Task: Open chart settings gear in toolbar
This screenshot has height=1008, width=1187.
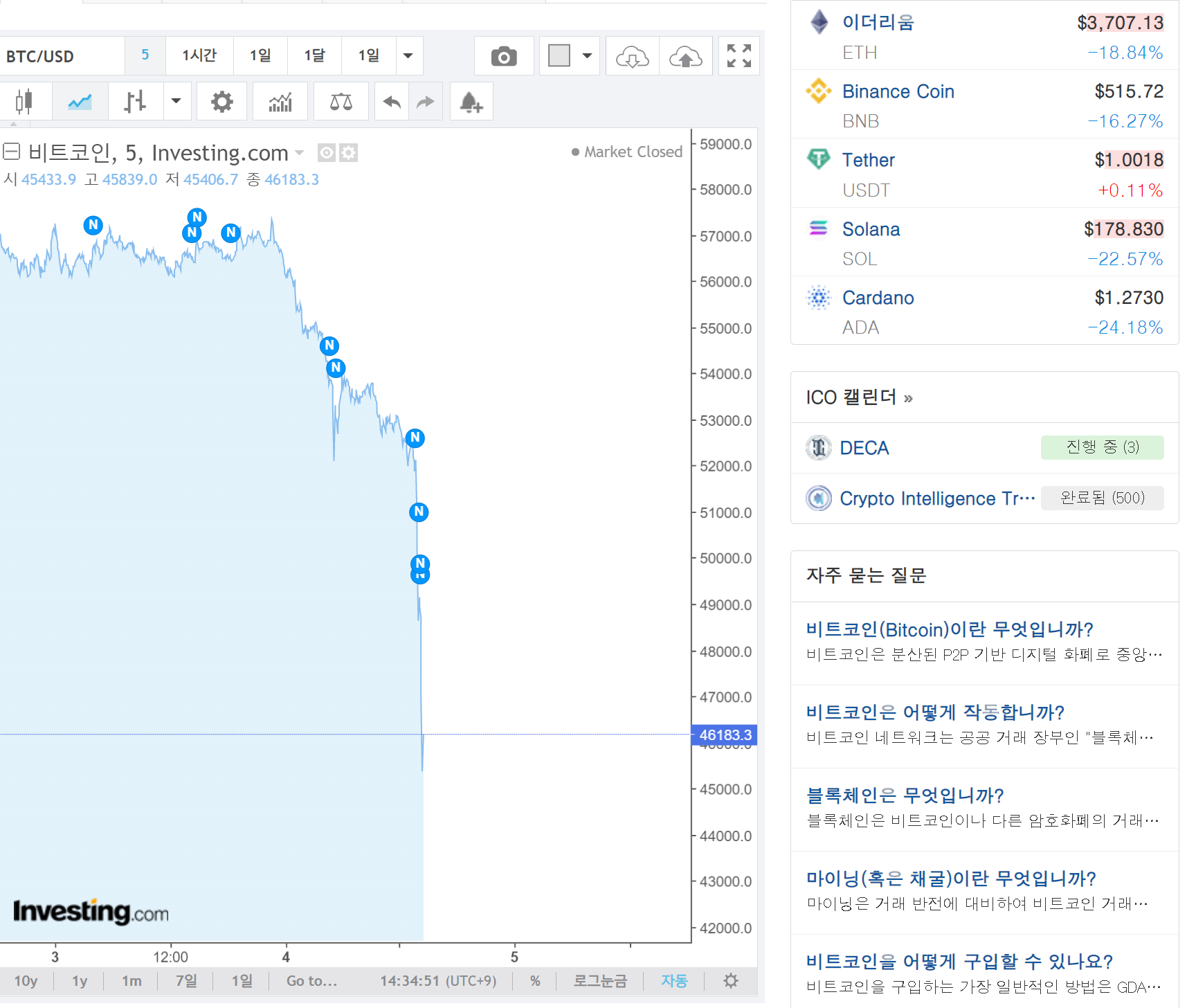Action: pos(221,102)
